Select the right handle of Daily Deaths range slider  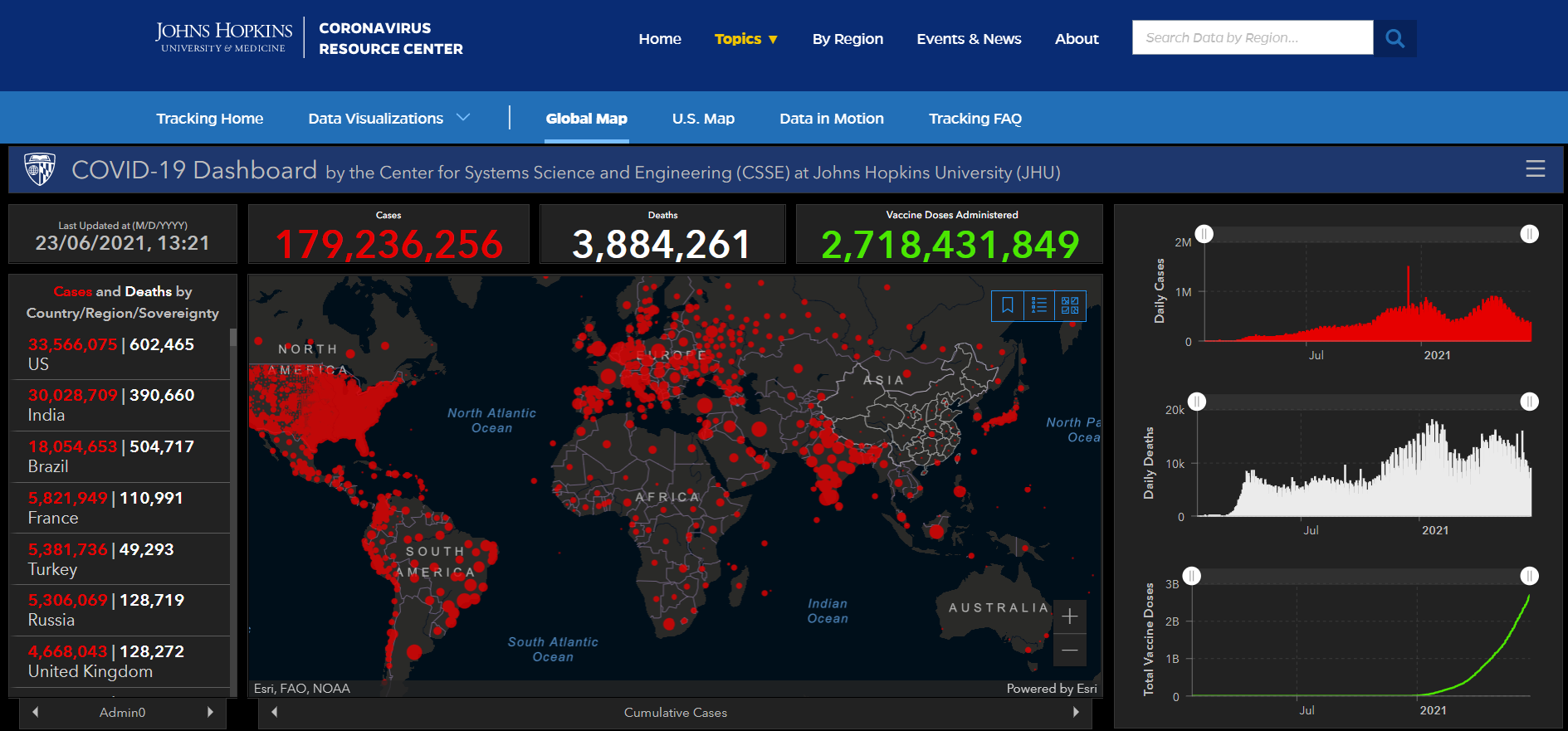point(1529,402)
